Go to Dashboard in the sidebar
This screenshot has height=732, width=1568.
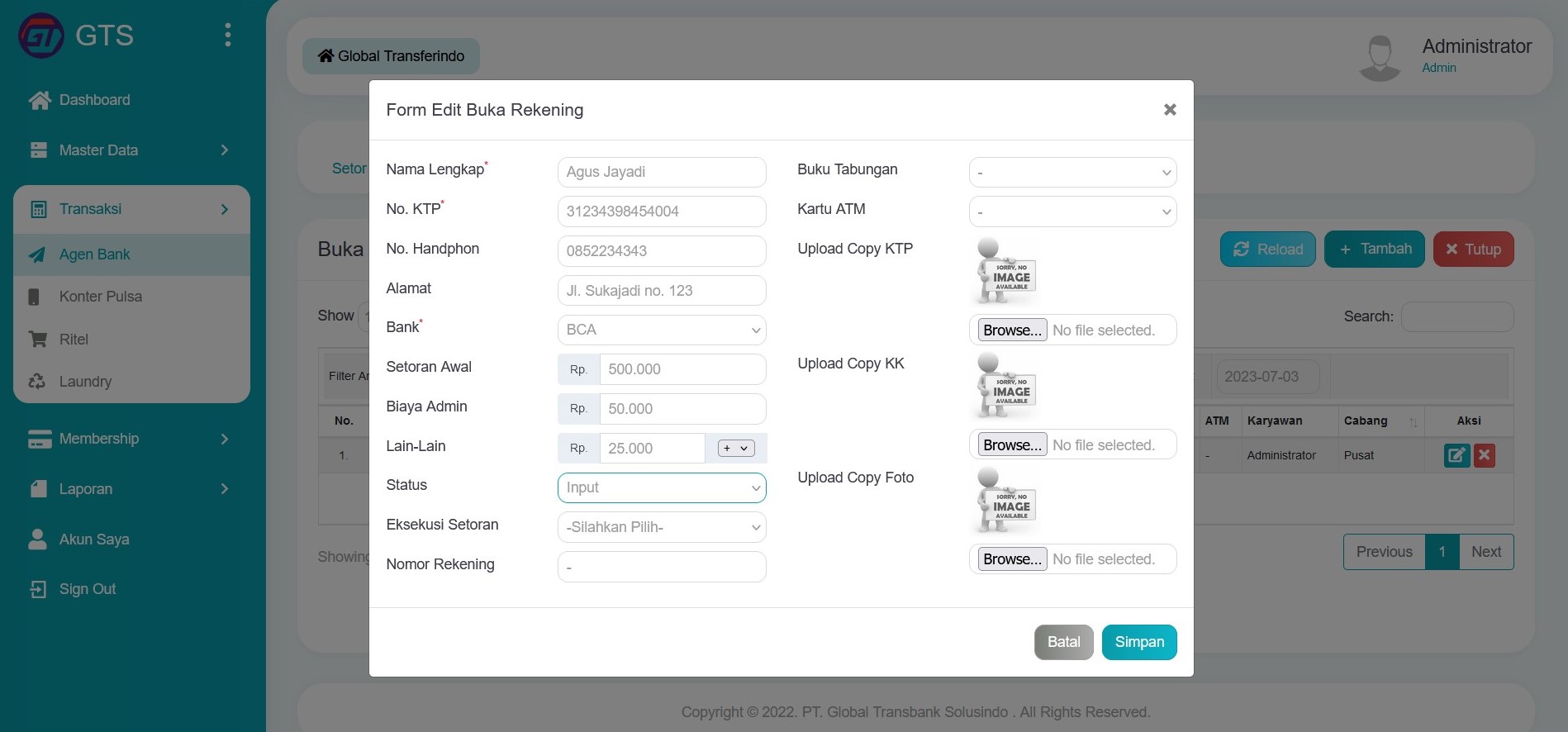(79, 100)
